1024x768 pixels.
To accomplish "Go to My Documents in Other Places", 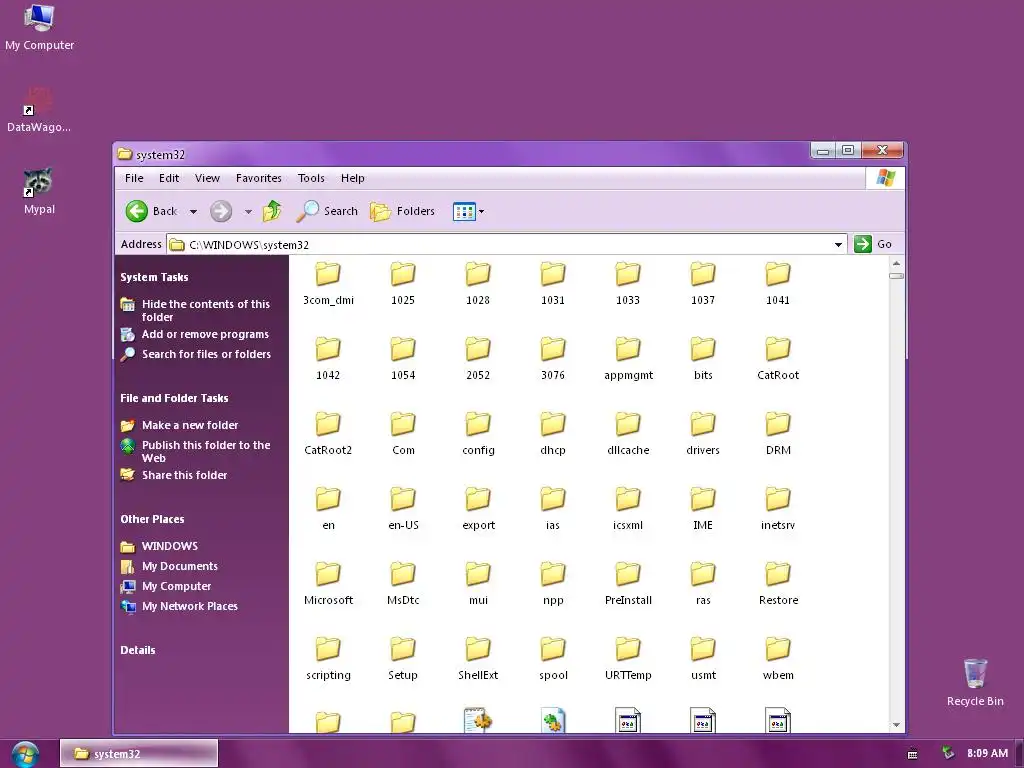I will [x=180, y=566].
